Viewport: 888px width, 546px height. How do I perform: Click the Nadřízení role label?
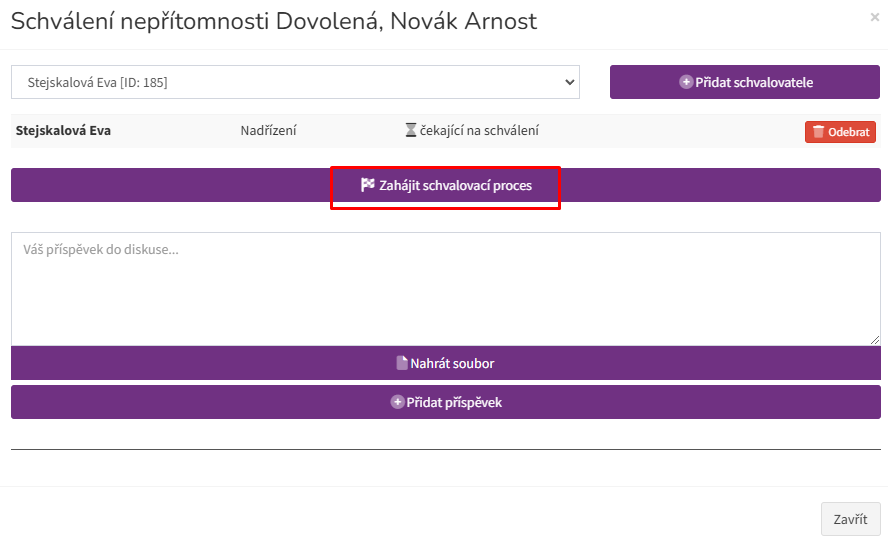click(x=268, y=130)
